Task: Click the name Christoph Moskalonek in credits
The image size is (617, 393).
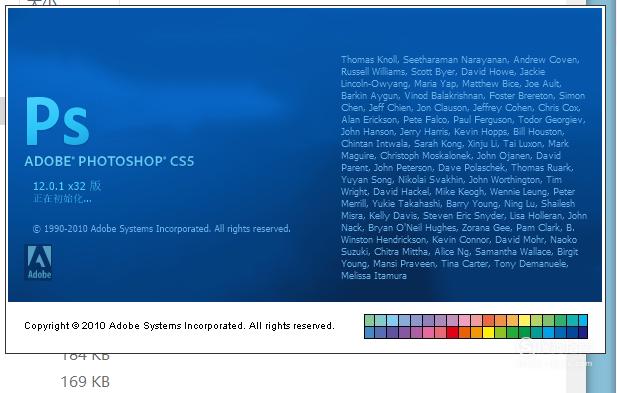Action: click(x=425, y=156)
